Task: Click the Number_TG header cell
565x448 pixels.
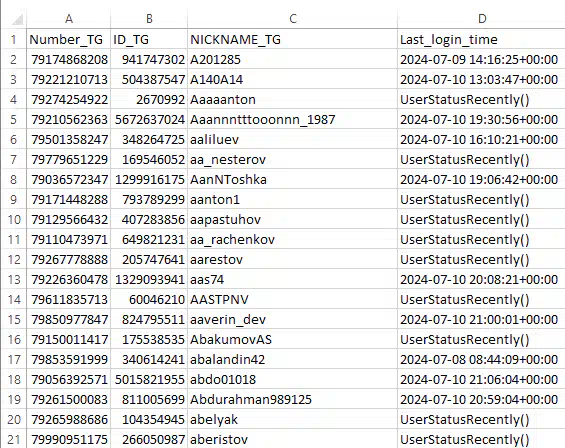Action: click(68, 39)
